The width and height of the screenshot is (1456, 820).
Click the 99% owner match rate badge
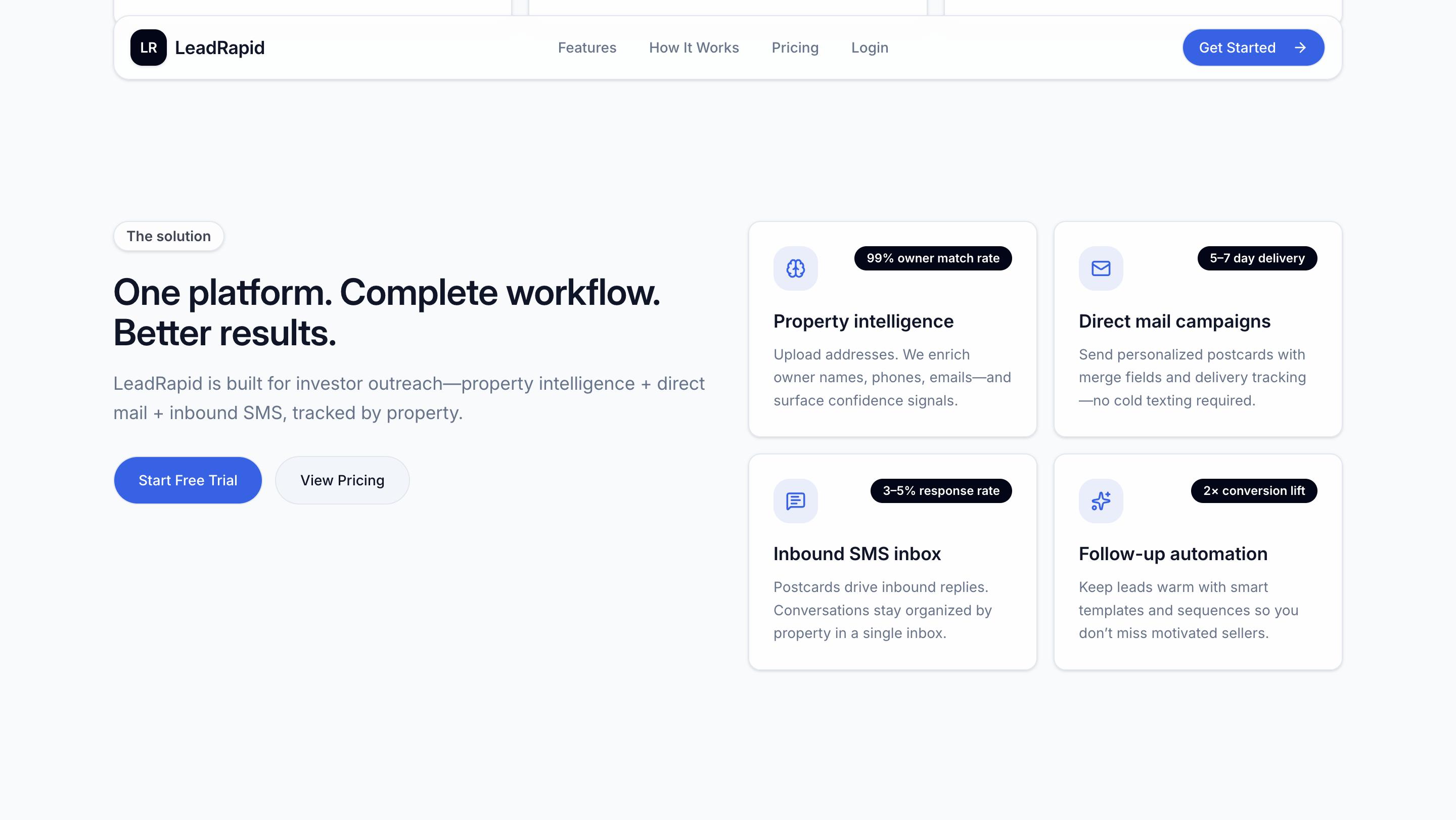[933, 258]
